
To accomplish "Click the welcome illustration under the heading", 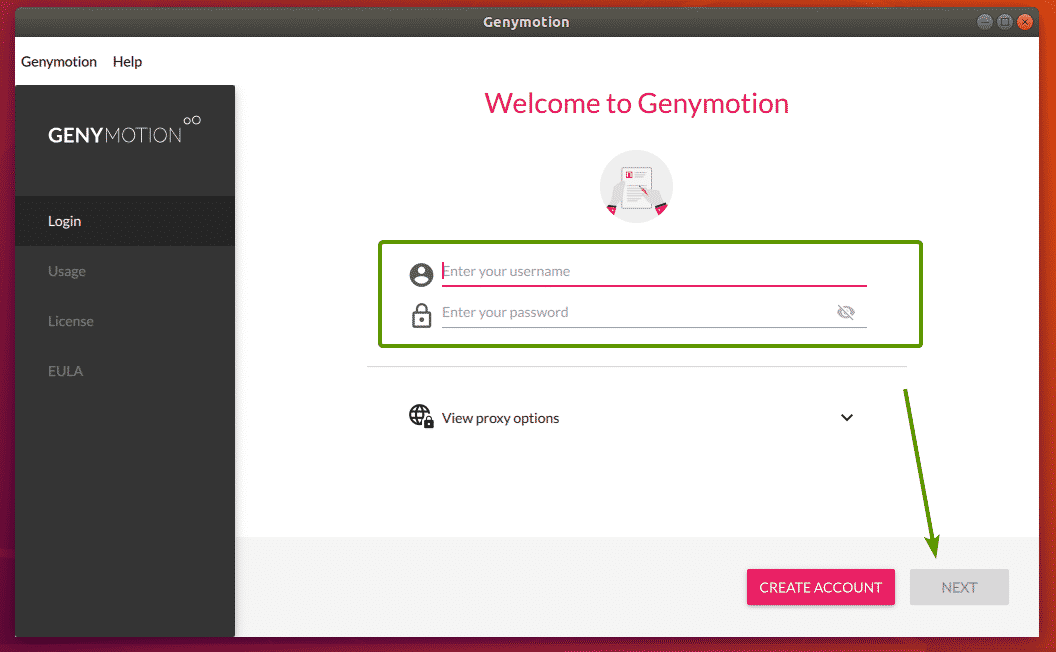I will [x=636, y=187].
